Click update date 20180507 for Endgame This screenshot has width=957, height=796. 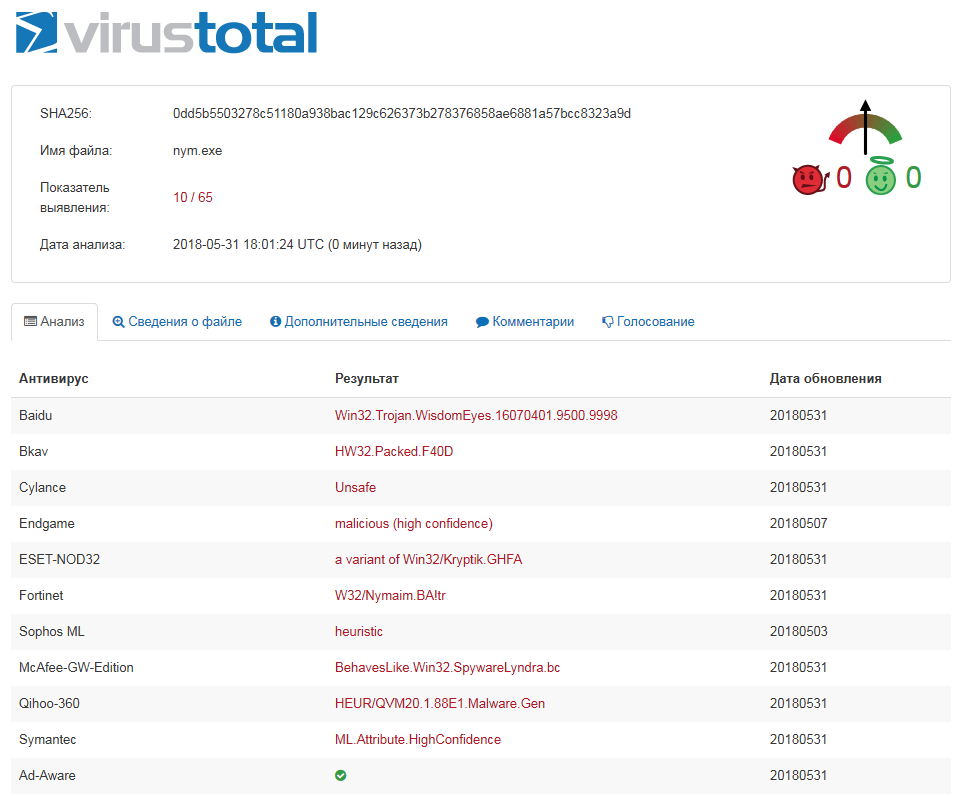point(798,524)
